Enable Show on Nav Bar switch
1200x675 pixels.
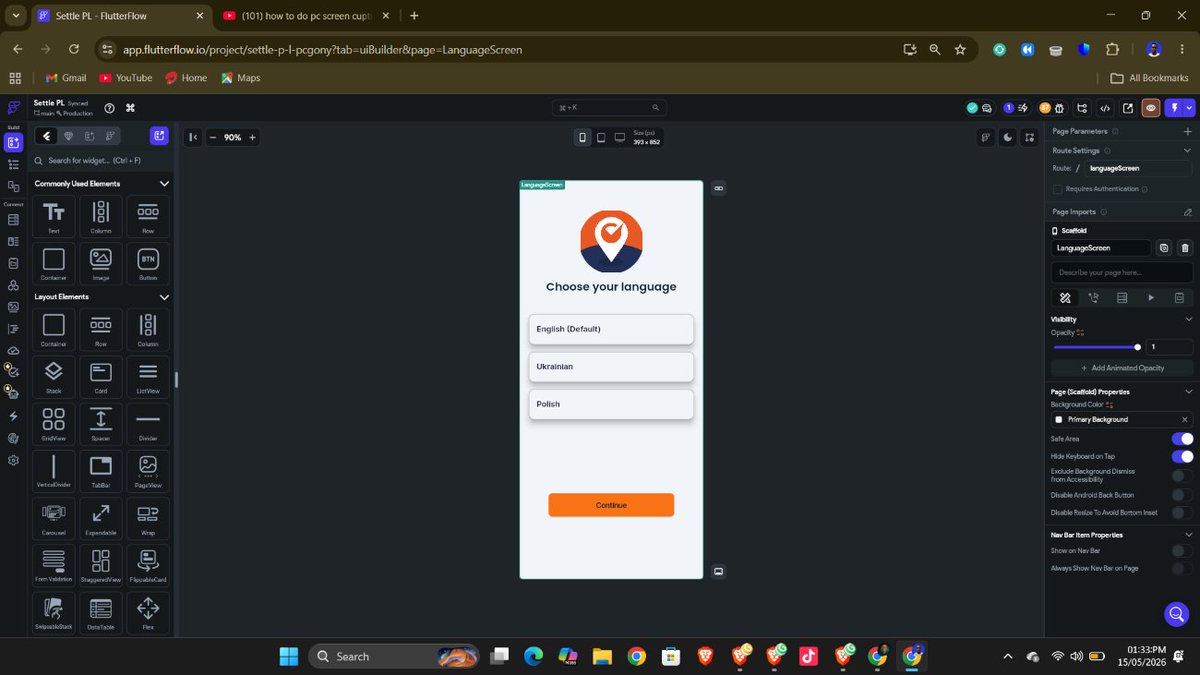pyautogui.click(x=1182, y=551)
